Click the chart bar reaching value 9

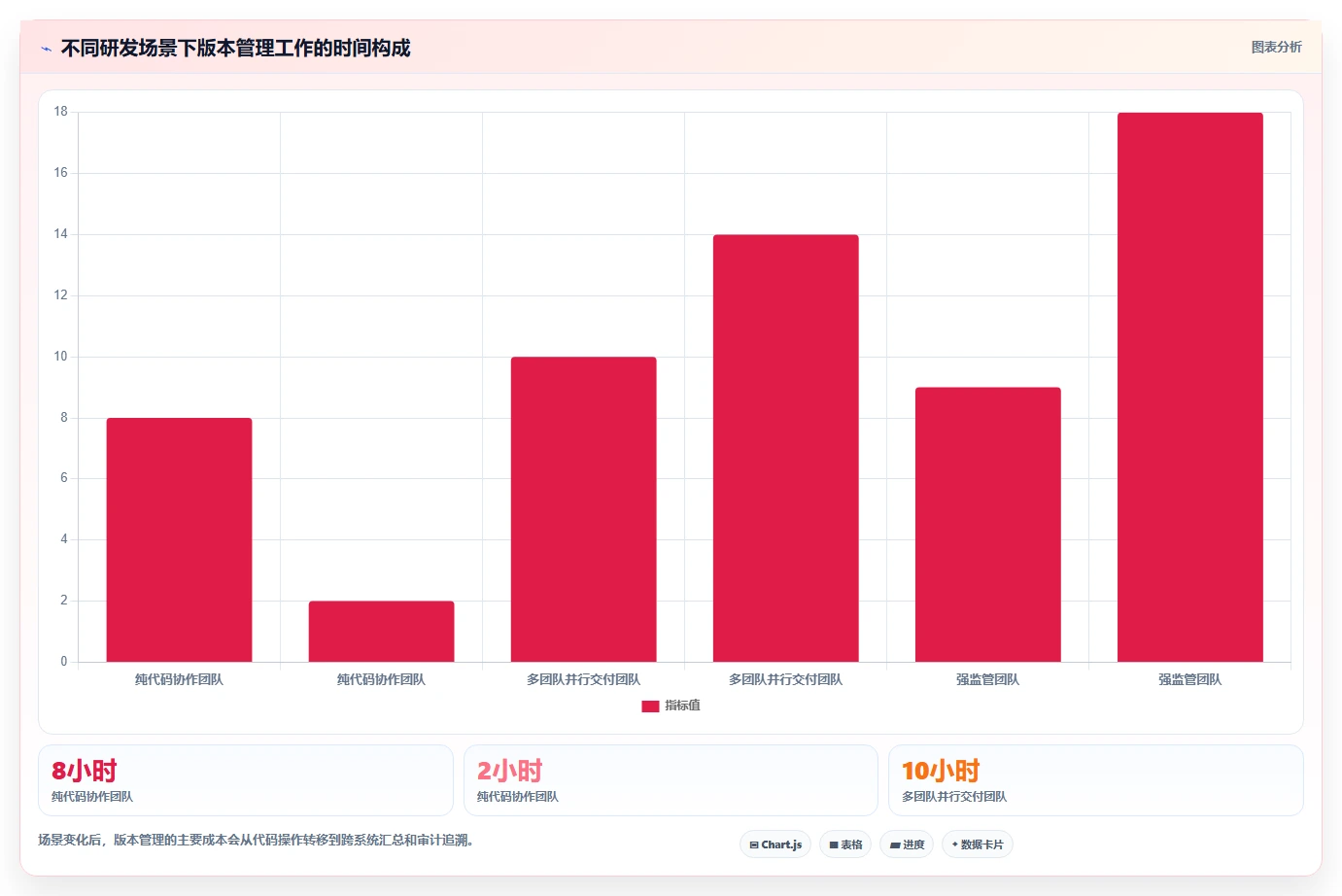987,525
